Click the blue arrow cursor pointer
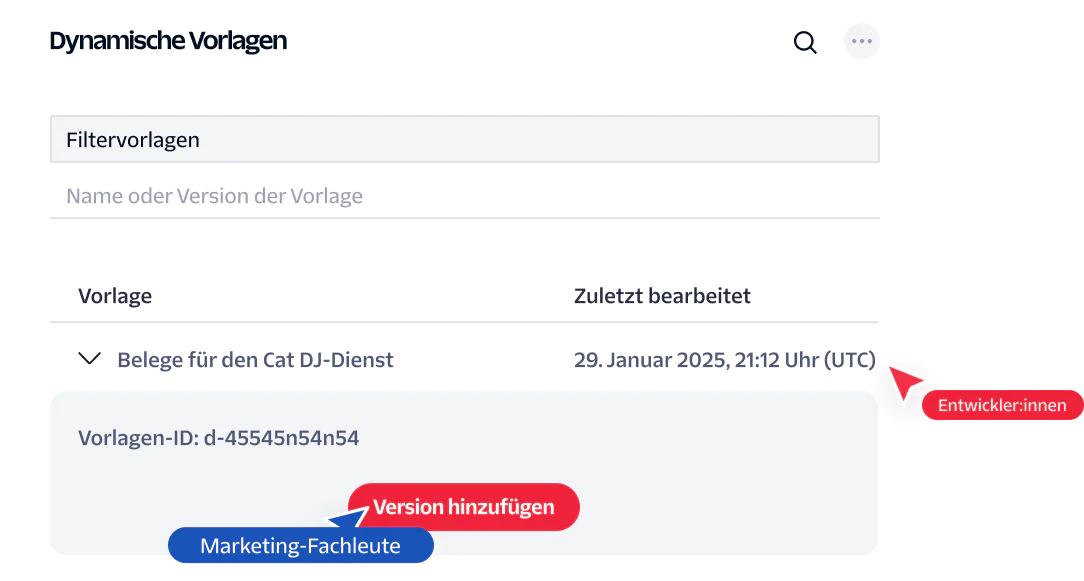The image size is (1084, 581). tap(349, 517)
